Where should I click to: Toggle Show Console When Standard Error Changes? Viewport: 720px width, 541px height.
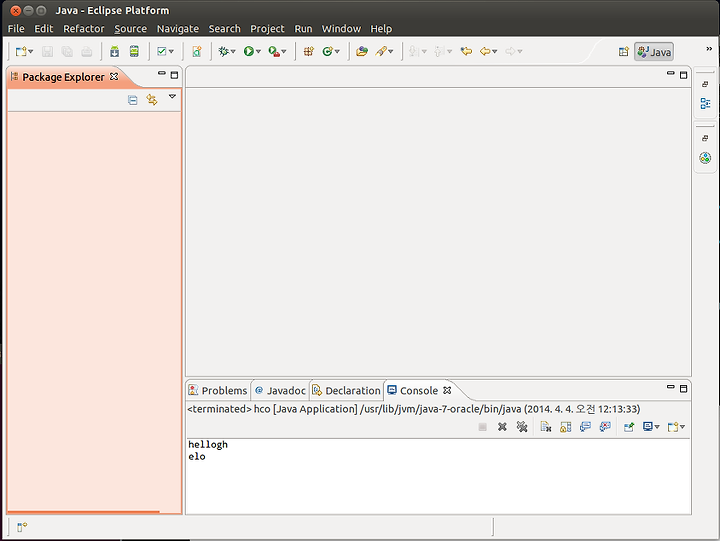[605, 427]
